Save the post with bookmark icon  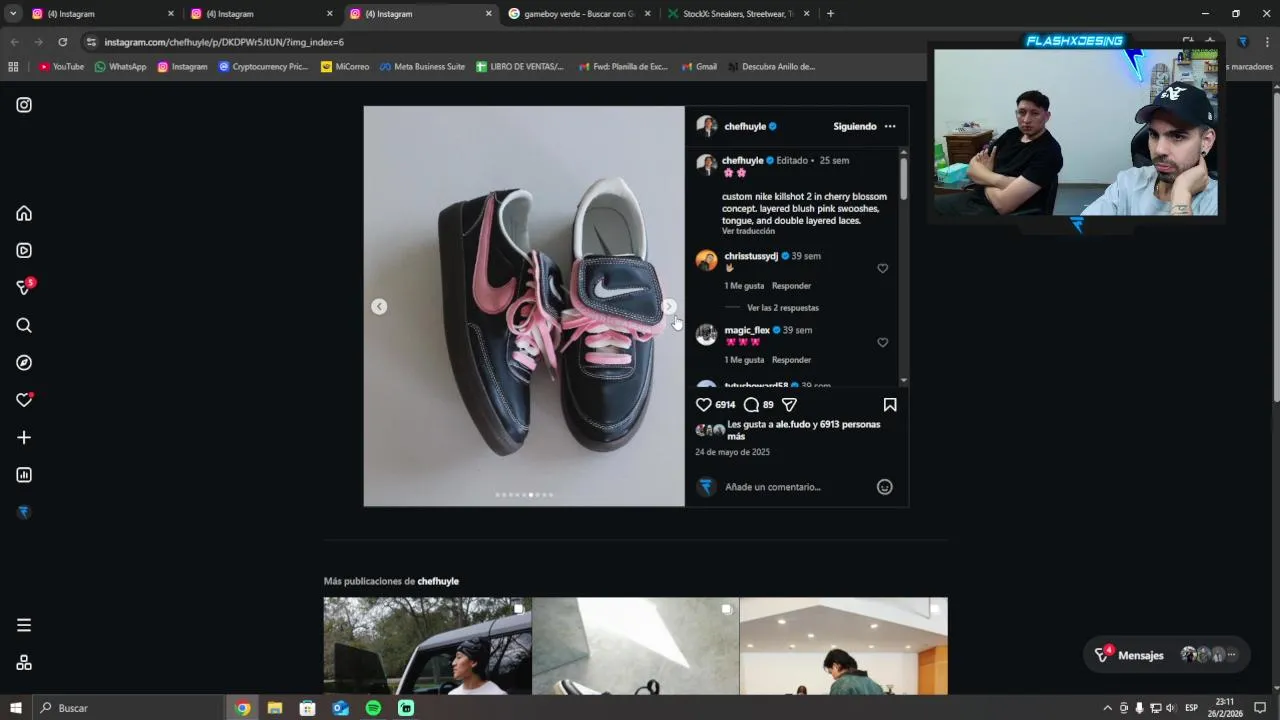pos(890,405)
